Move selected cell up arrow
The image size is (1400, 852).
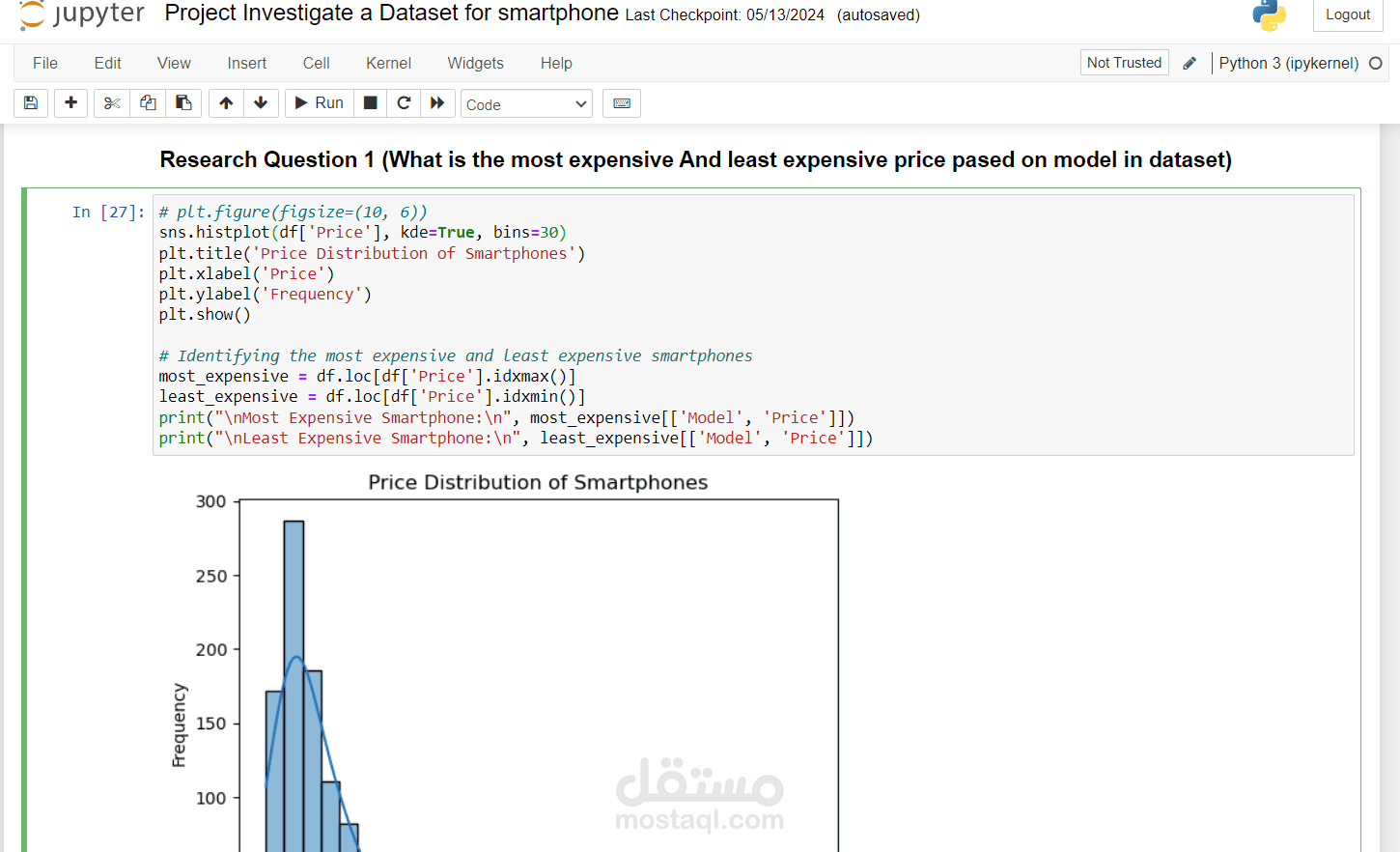click(x=226, y=103)
